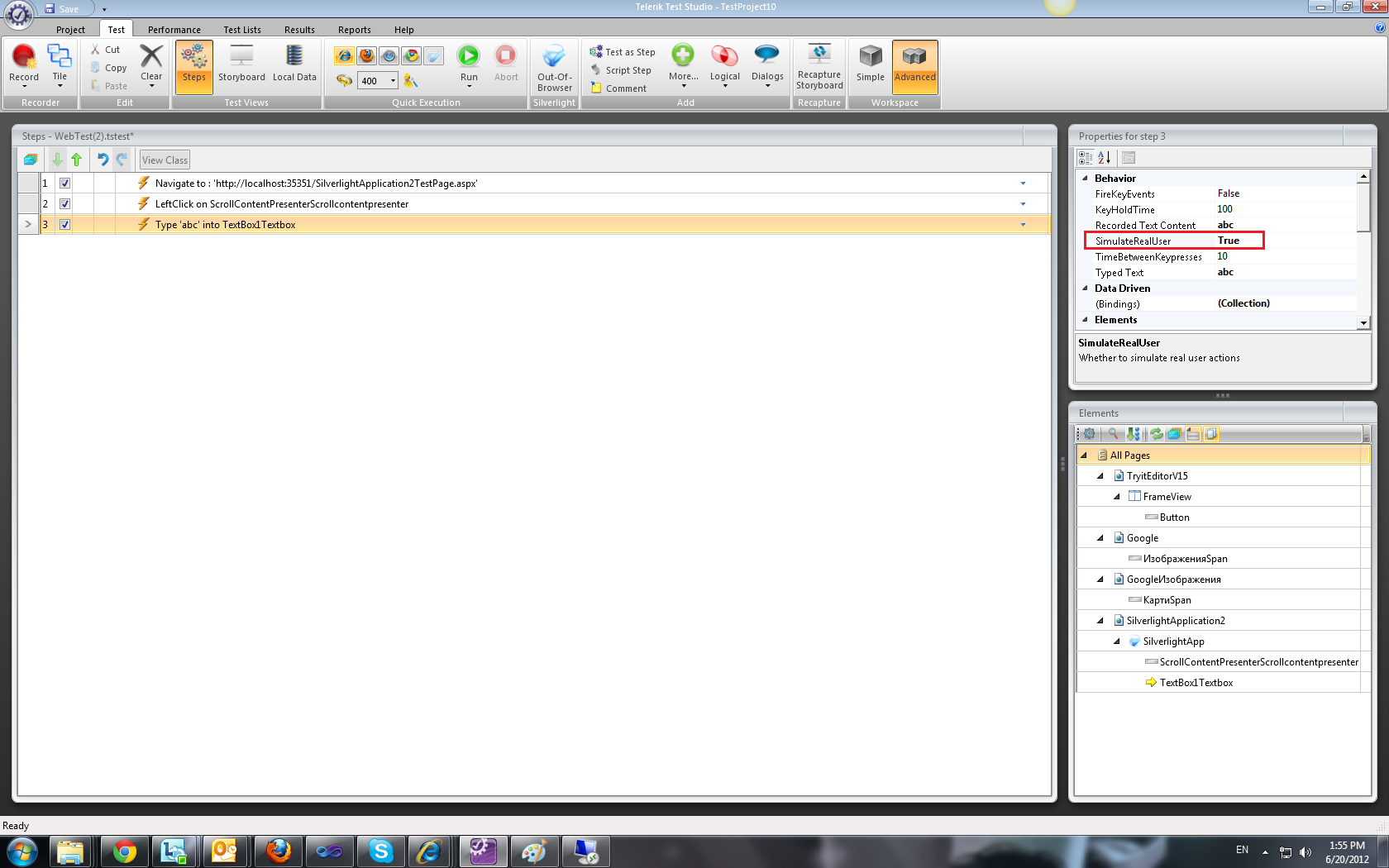The height and width of the screenshot is (868, 1389).
Task: Click the find element magnifier icon
Action: pos(1114,434)
